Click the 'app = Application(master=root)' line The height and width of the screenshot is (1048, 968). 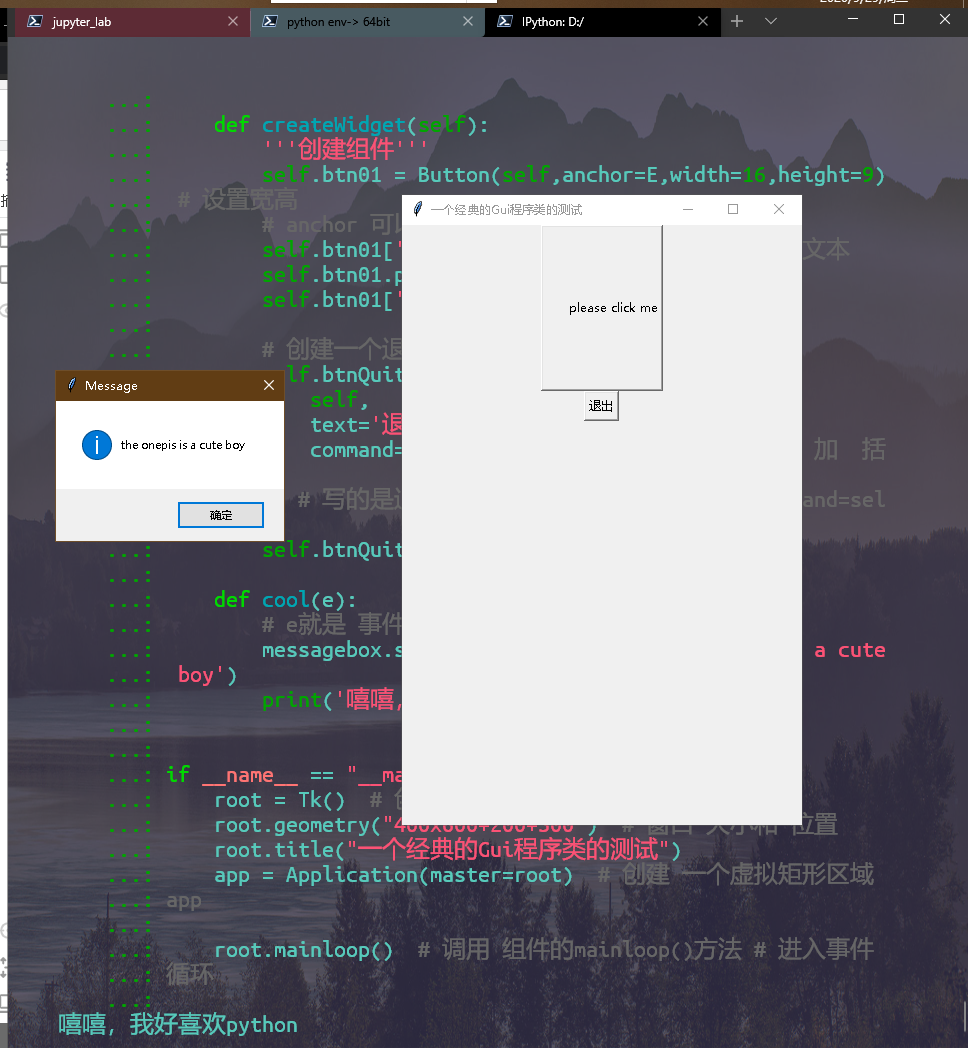point(394,875)
